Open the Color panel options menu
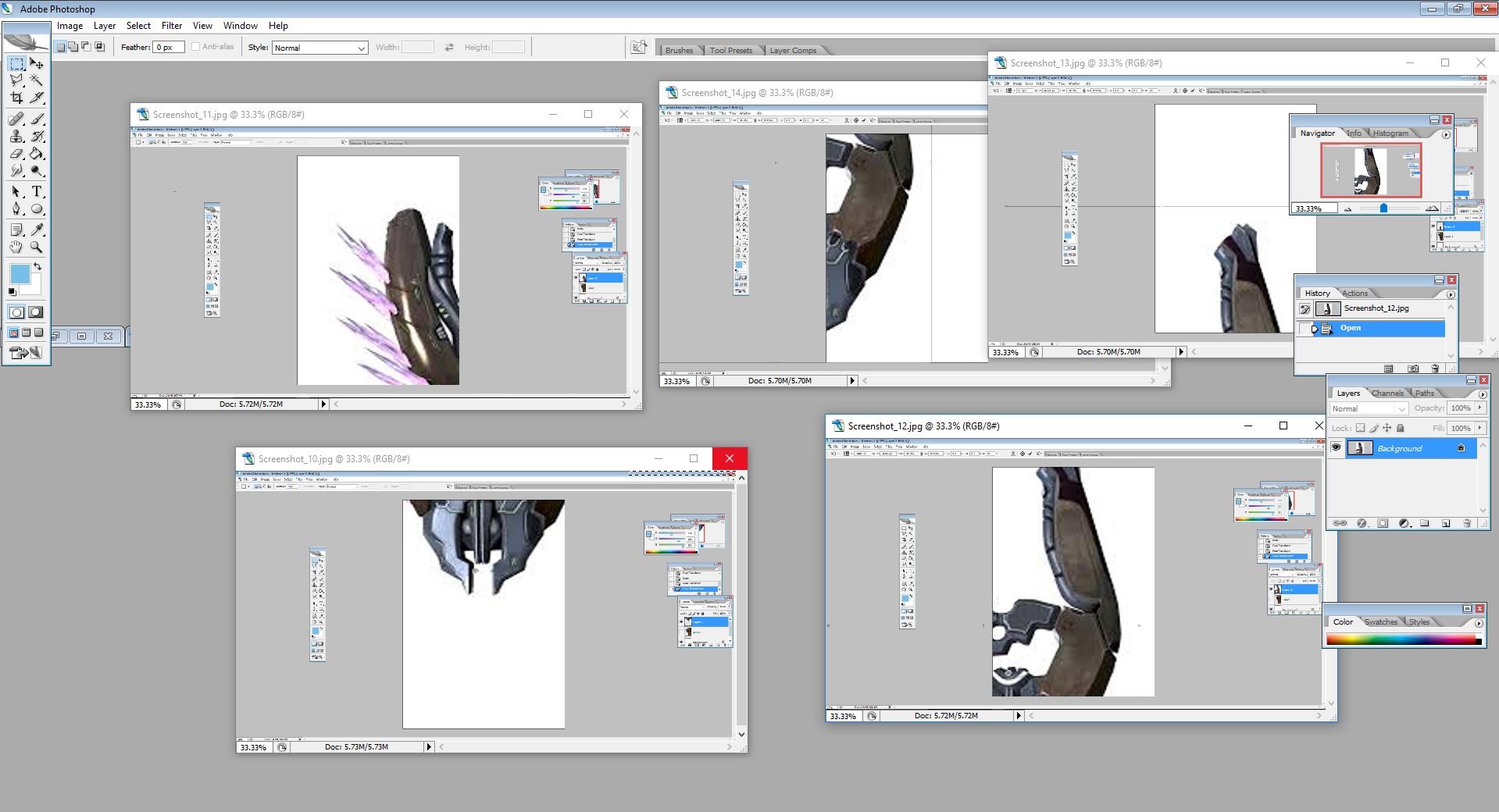The image size is (1499, 812). 1478,623
